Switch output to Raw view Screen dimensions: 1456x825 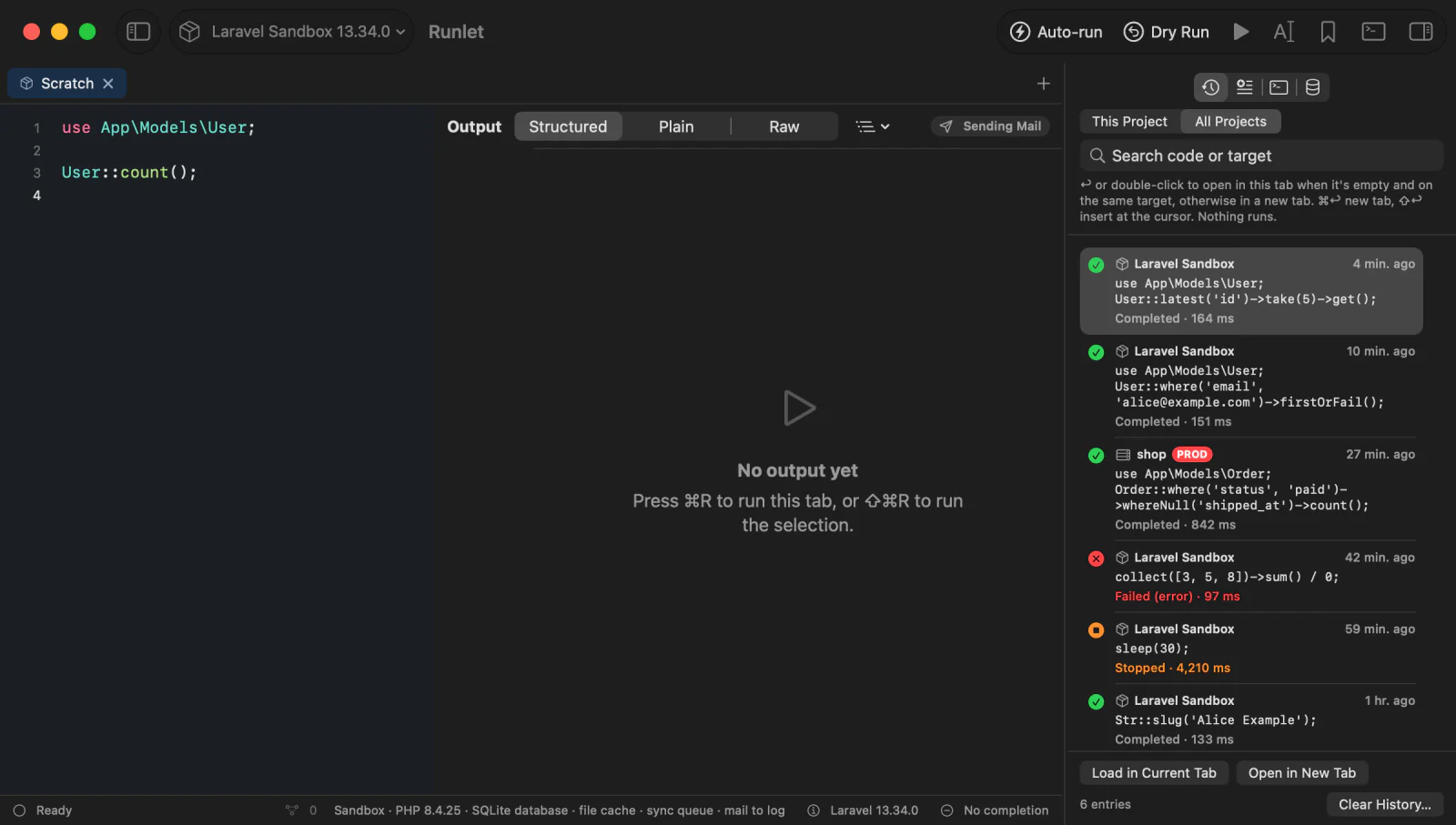tap(784, 126)
